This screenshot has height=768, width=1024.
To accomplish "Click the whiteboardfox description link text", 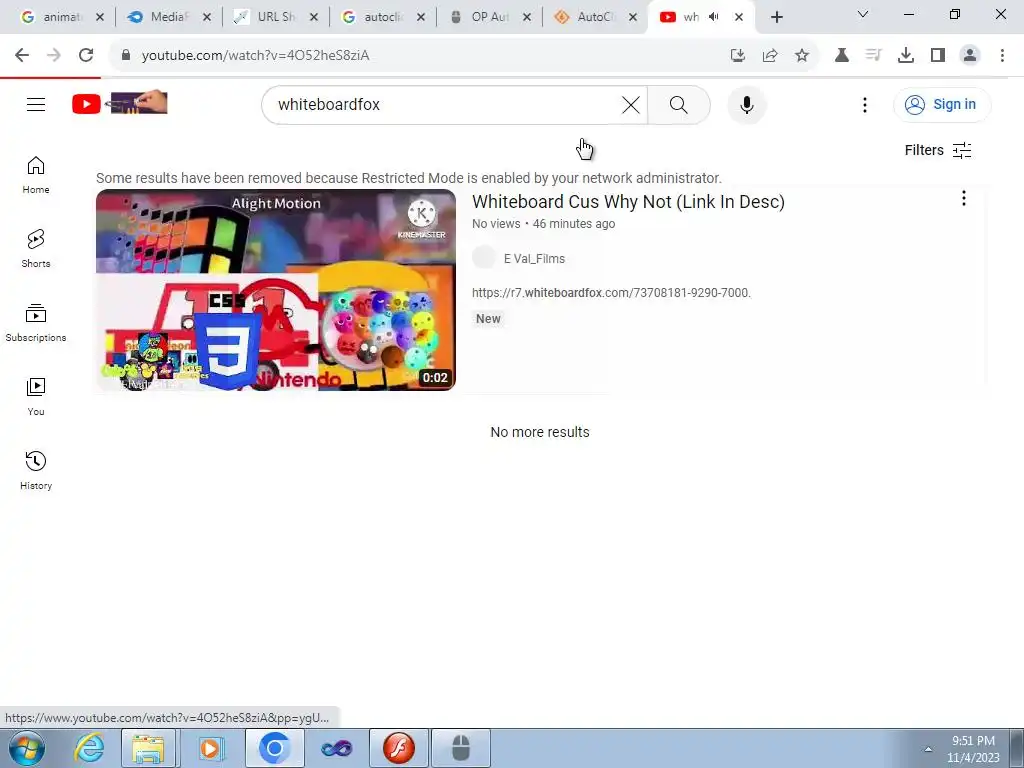I will click(x=611, y=293).
